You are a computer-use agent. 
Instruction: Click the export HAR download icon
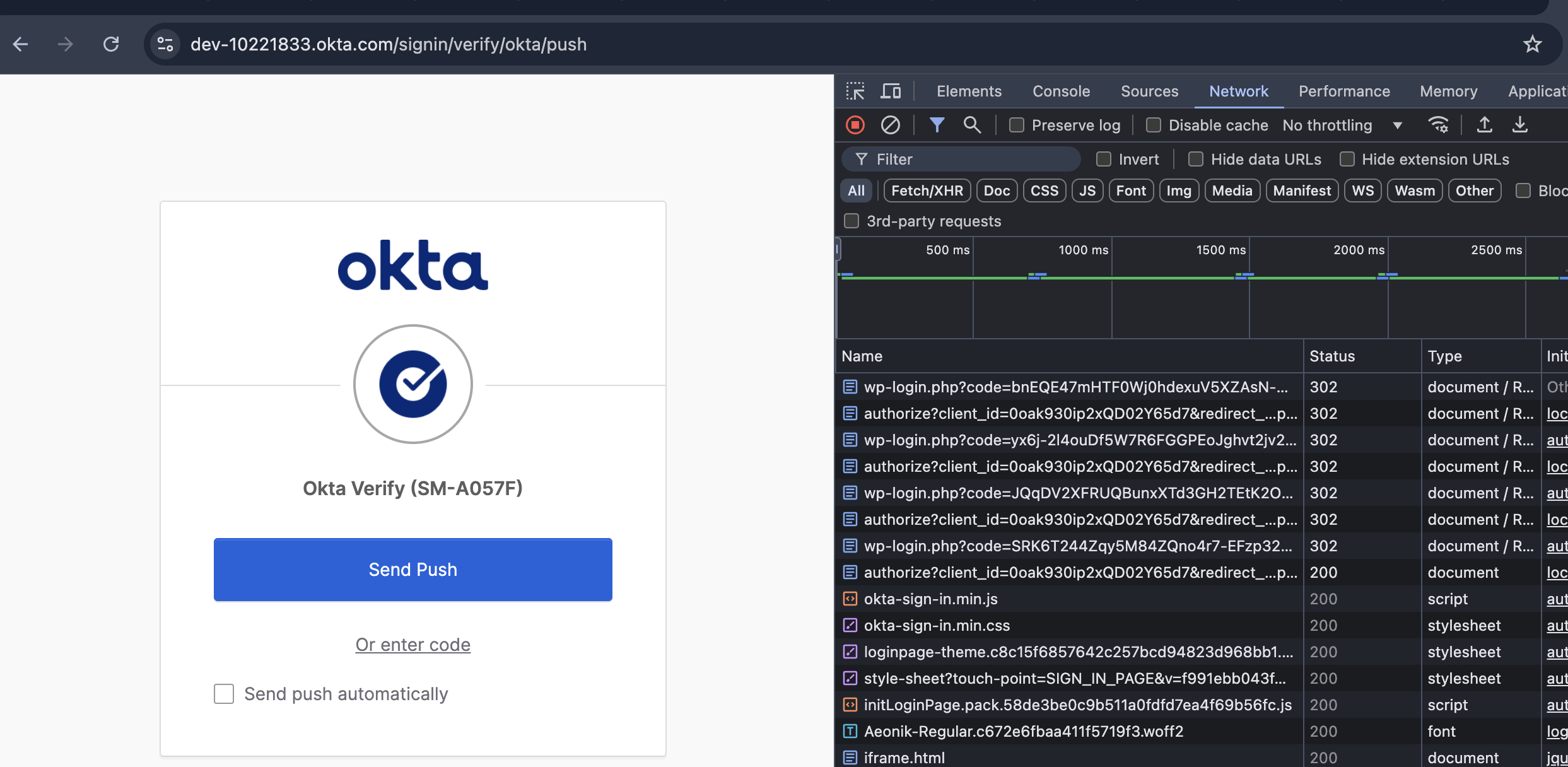coord(1520,125)
